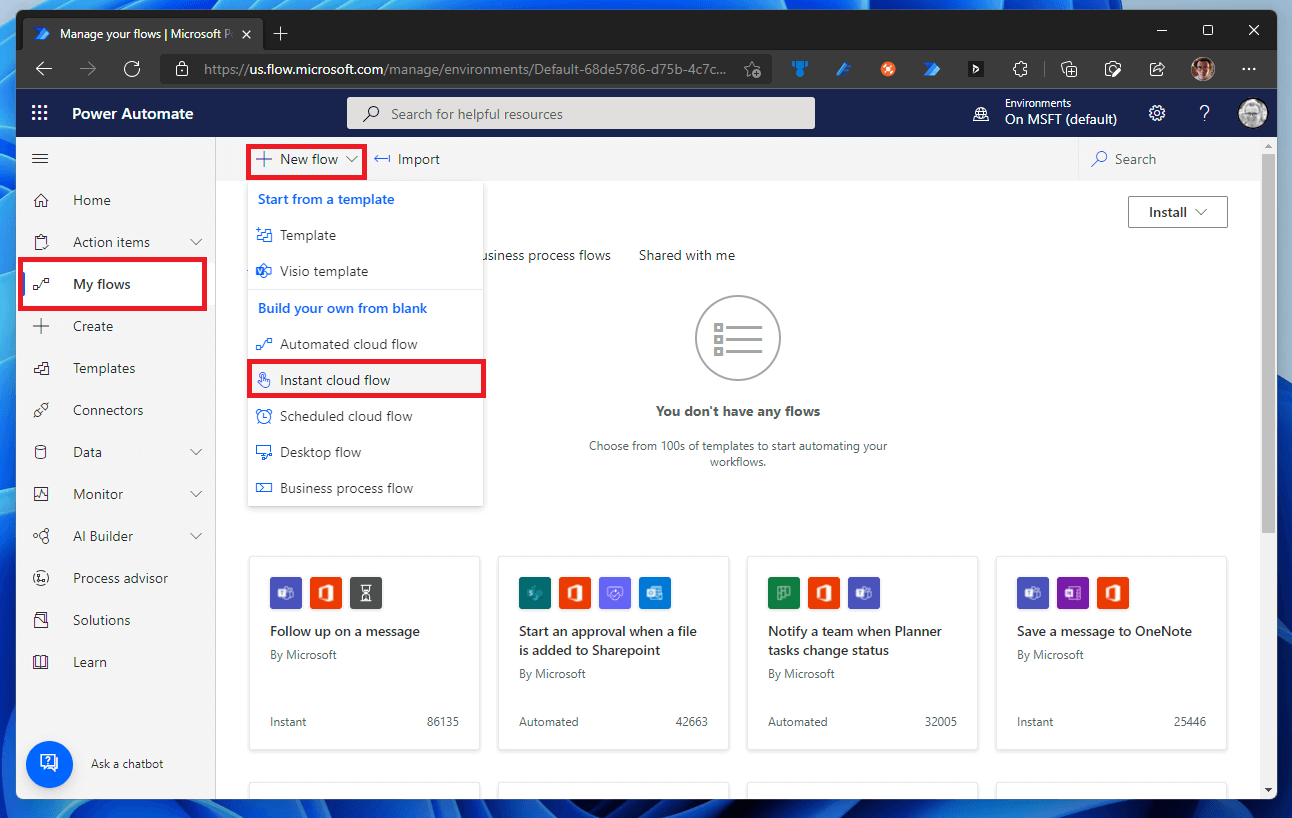The height and width of the screenshot is (818, 1292).
Task: Click the Process advisor icon
Action: click(41, 578)
